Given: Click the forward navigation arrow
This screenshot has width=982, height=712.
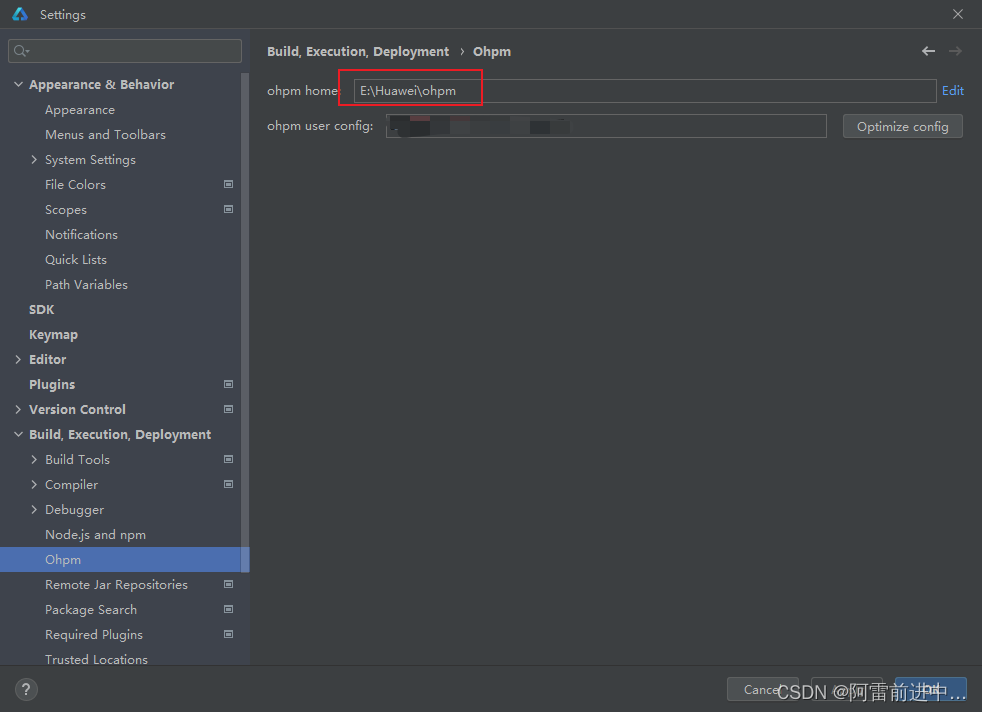Looking at the screenshot, I should [955, 51].
